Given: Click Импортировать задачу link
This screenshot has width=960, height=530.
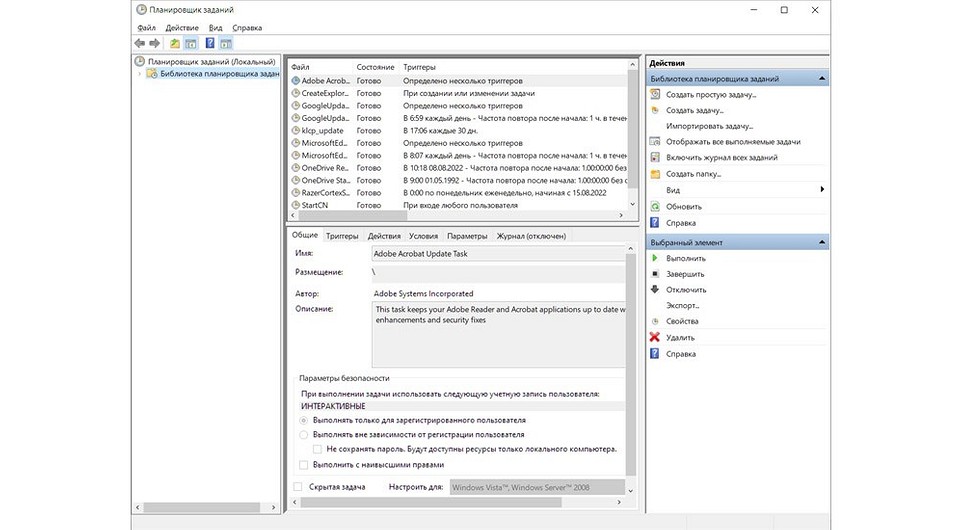Looking at the screenshot, I should point(709,127).
